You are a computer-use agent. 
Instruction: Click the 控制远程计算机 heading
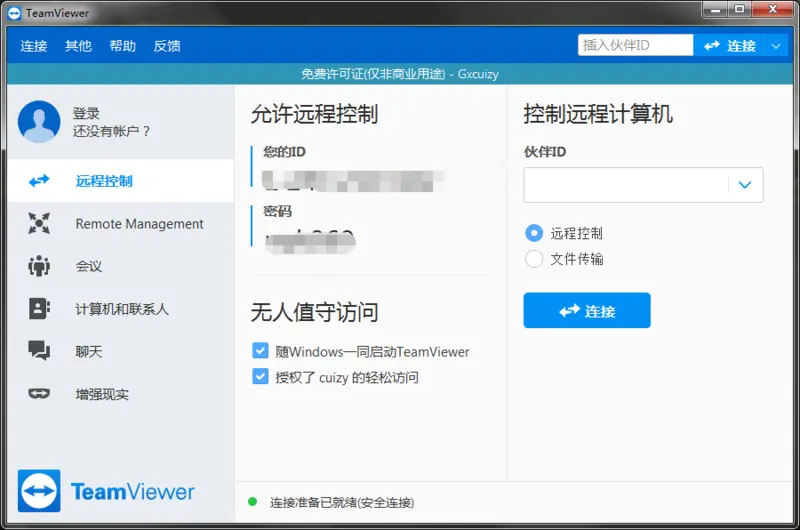point(598,114)
